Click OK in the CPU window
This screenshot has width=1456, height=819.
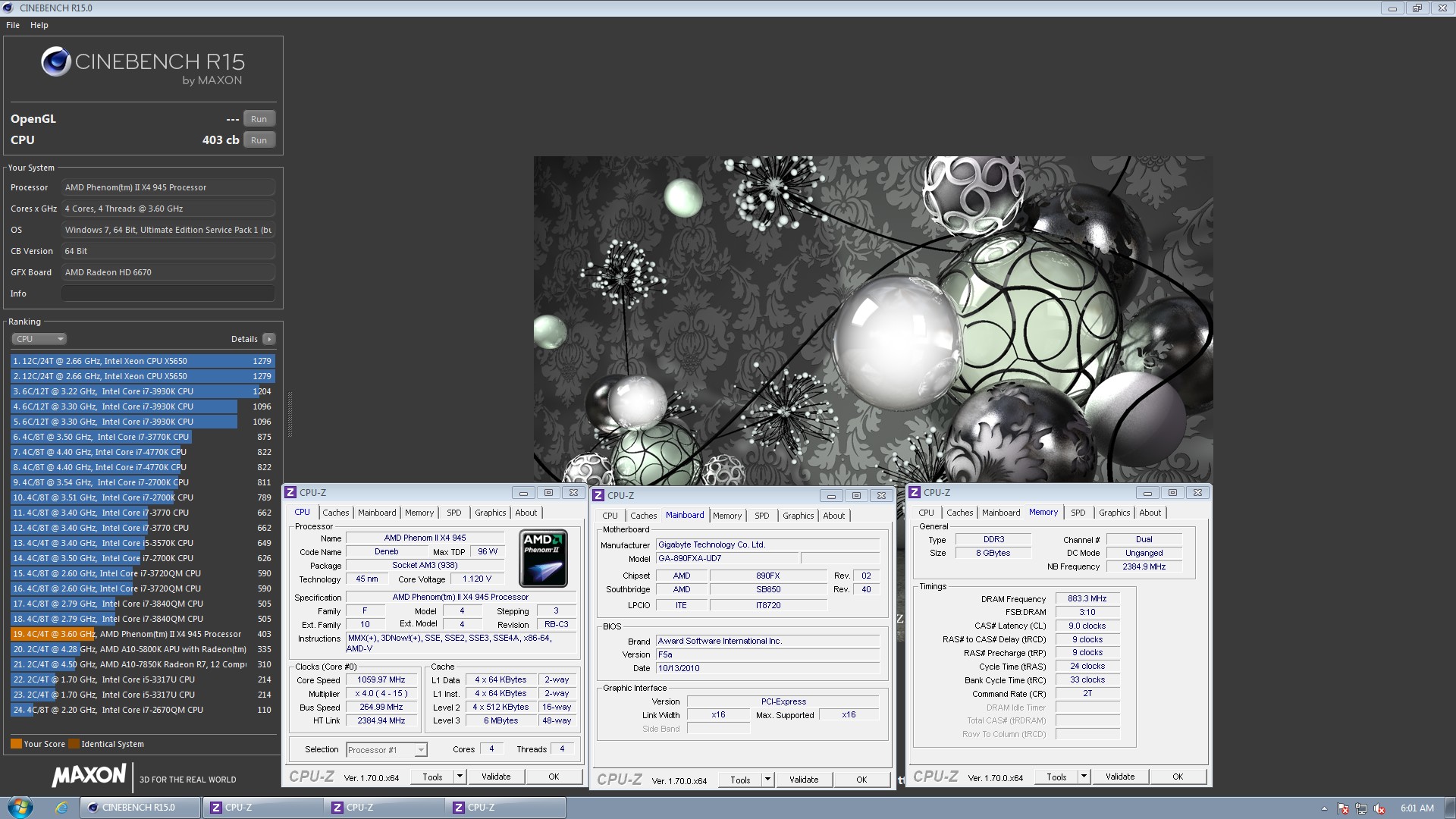554,777
